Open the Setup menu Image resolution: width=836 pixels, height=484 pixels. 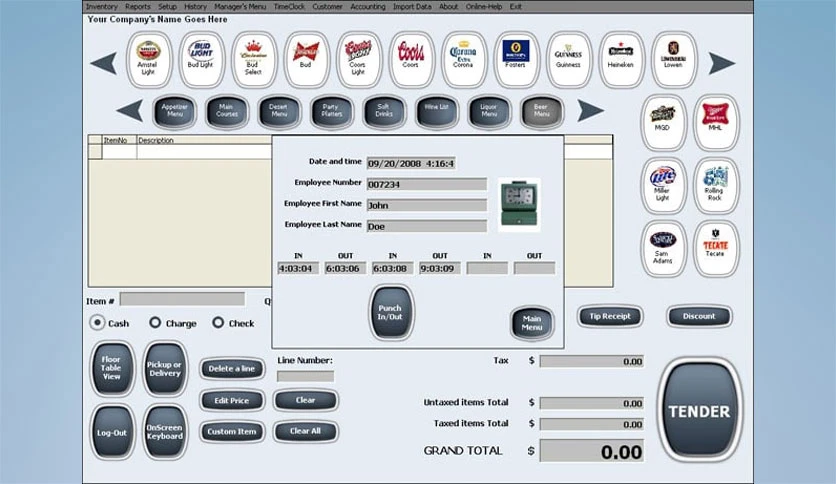coord(167,6)
